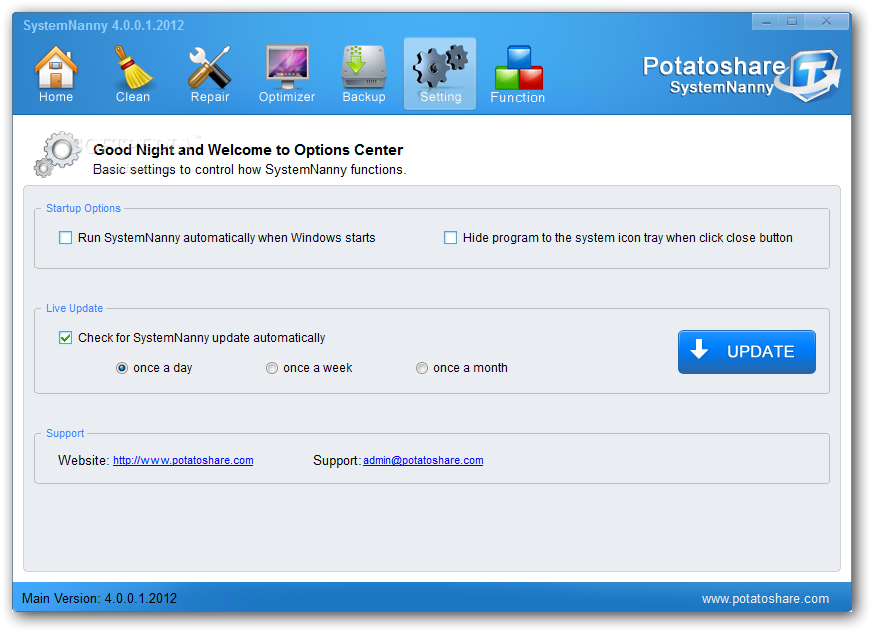Open the admin@potatoshare.com support email link
Screen dimensions: 872x632
[x=423, y=460]
